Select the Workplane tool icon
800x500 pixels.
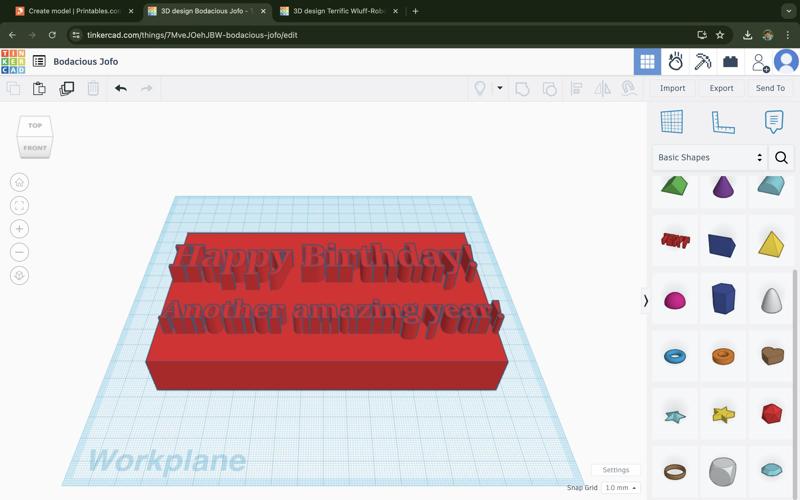click(x=671, y=121)
